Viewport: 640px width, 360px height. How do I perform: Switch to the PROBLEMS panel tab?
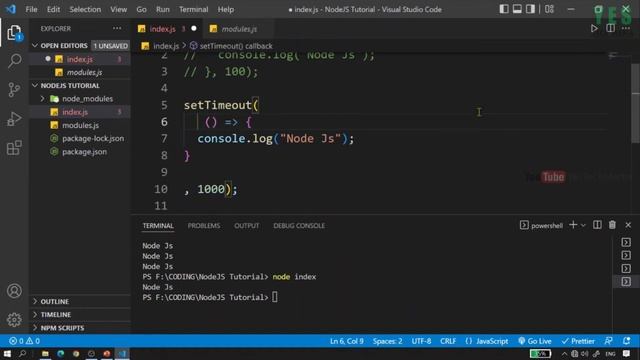204,226
